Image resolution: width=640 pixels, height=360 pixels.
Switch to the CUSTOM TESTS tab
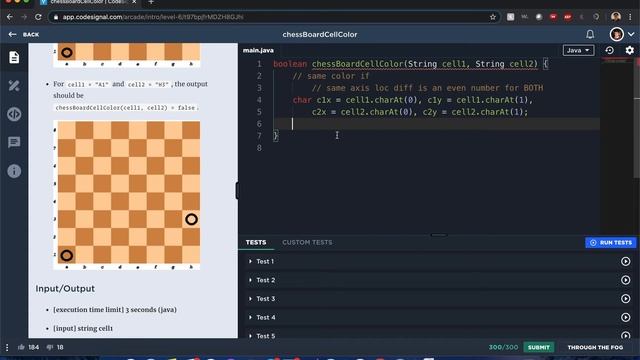click(307, 242)
